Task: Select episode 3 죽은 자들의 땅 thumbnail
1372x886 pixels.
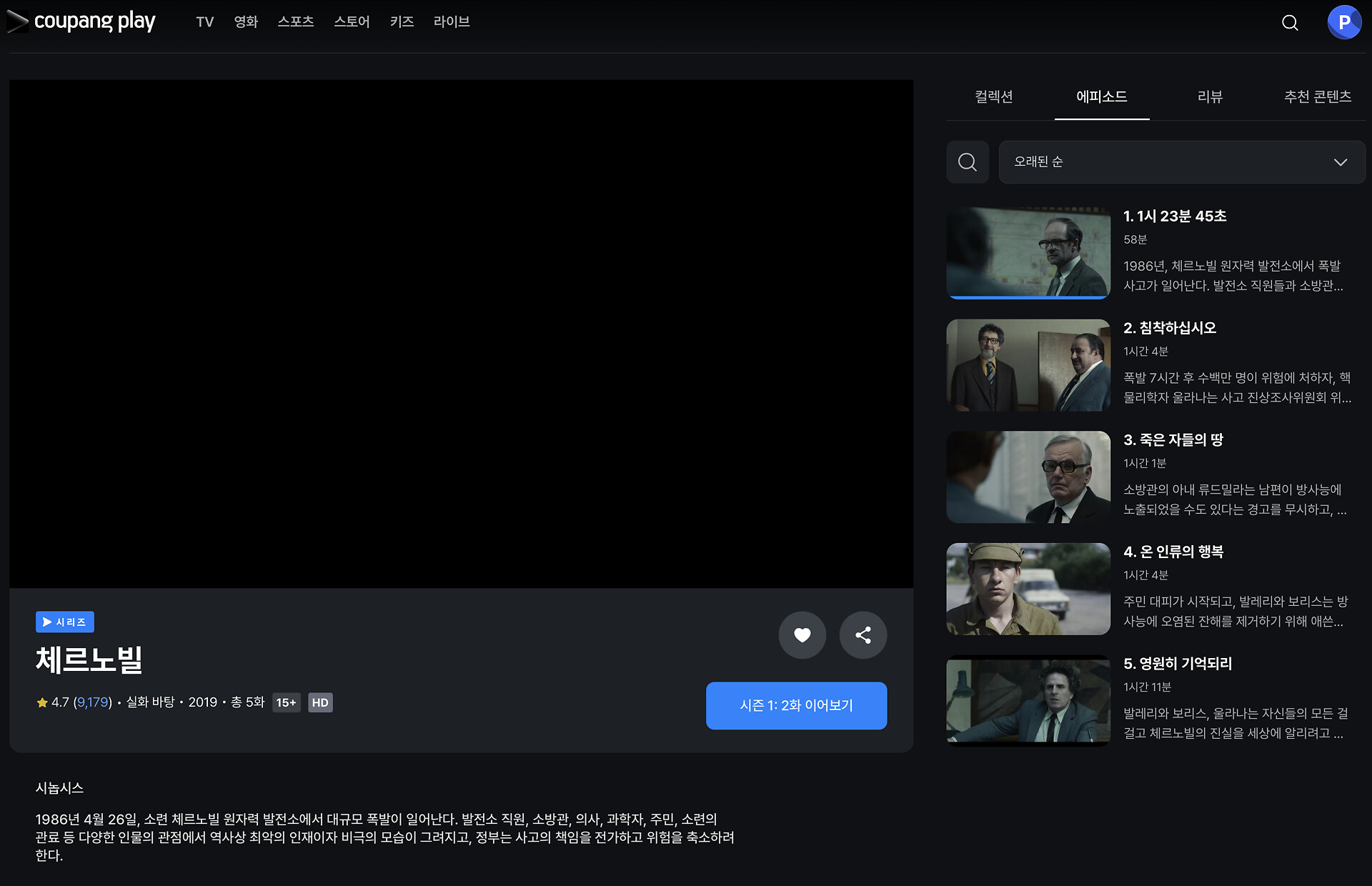Action: click(x=1028, y=477)
